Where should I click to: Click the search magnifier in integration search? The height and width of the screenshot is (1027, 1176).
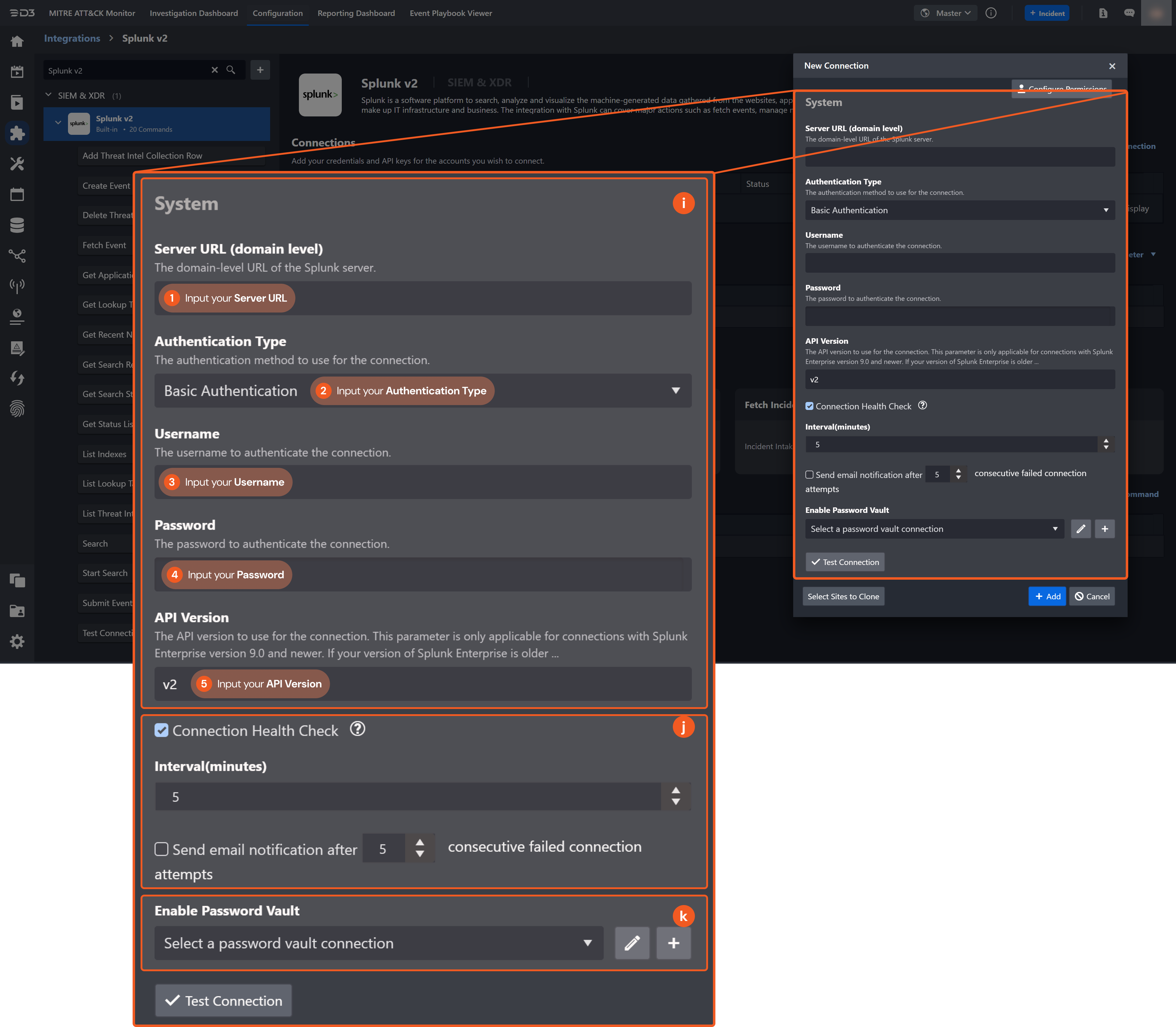tap(231, 70)
